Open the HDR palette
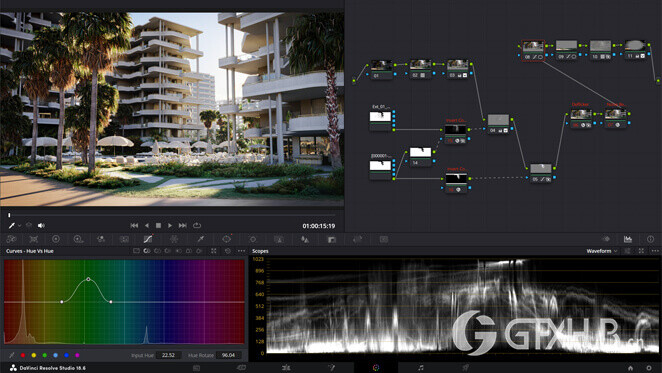 79,239
